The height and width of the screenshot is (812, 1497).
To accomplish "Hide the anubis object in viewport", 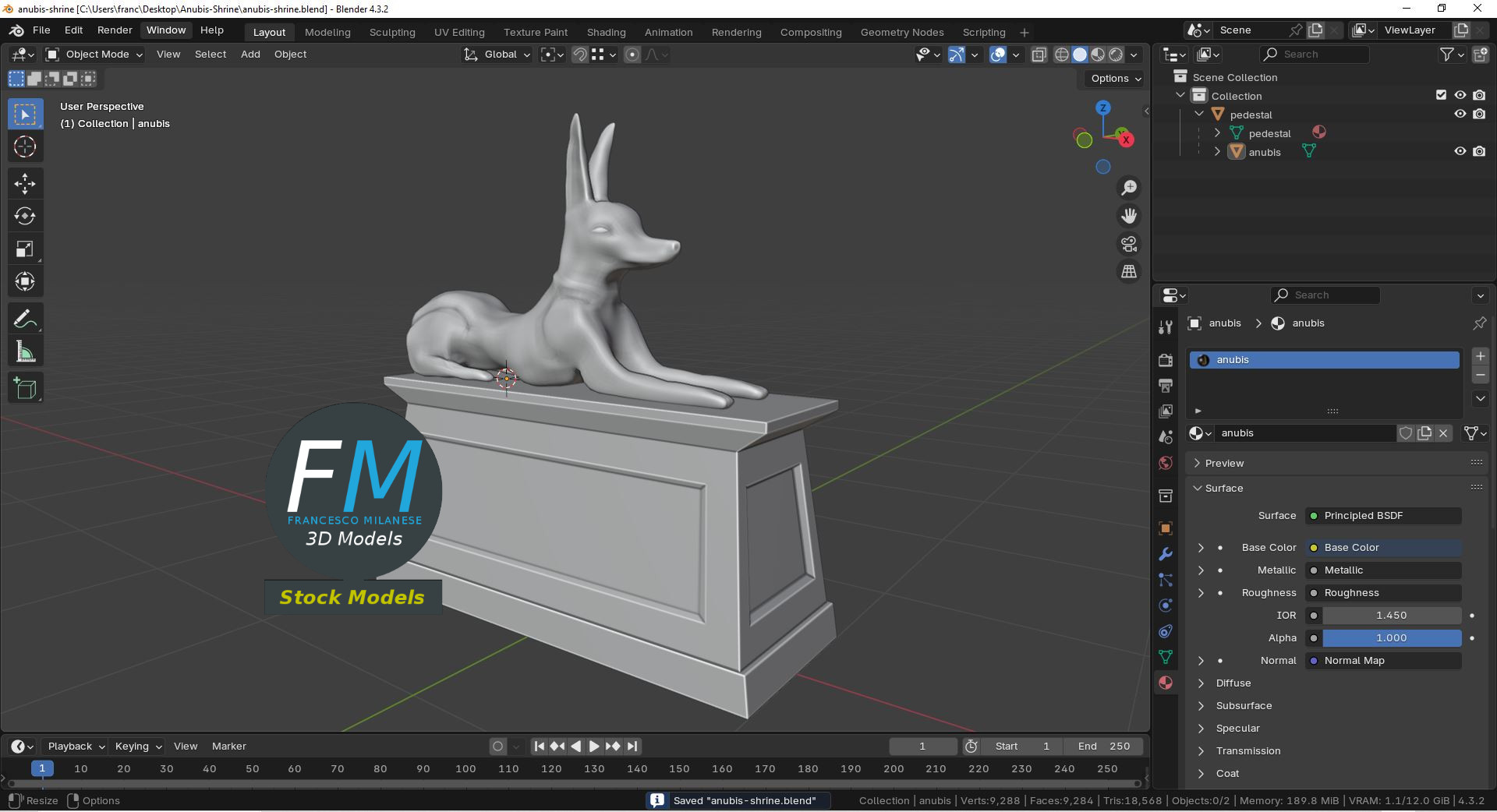I will point(1460,152).
